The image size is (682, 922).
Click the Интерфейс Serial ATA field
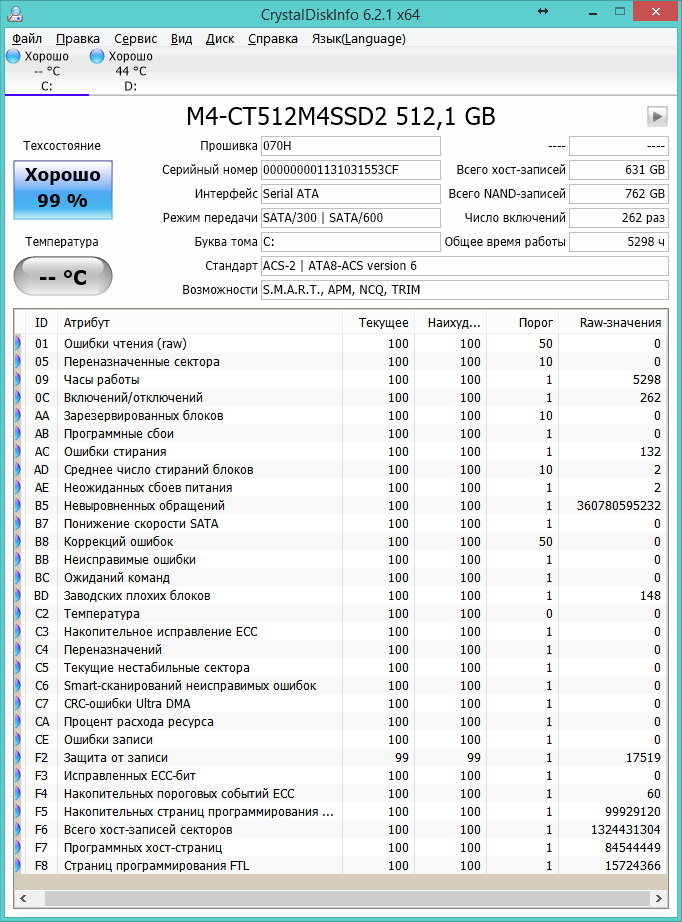350,194
